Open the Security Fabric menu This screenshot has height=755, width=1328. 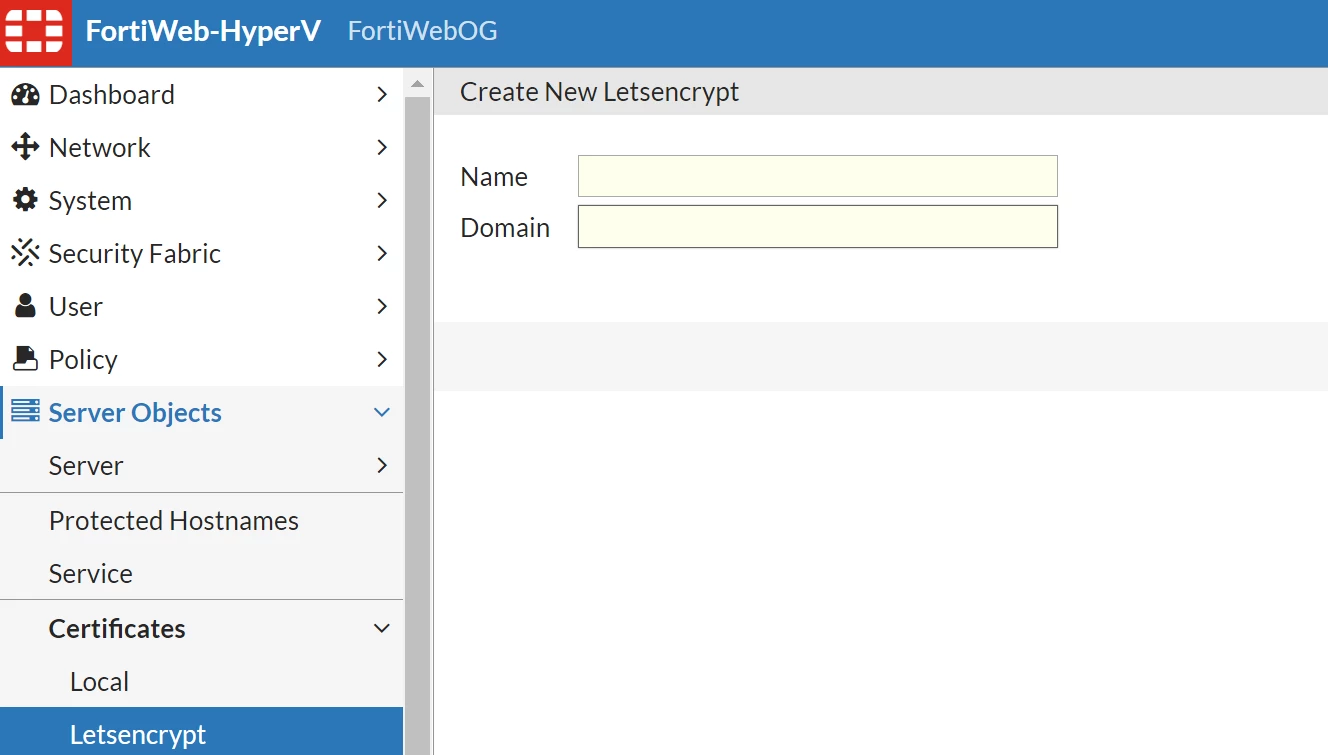[x=201, y=254]
